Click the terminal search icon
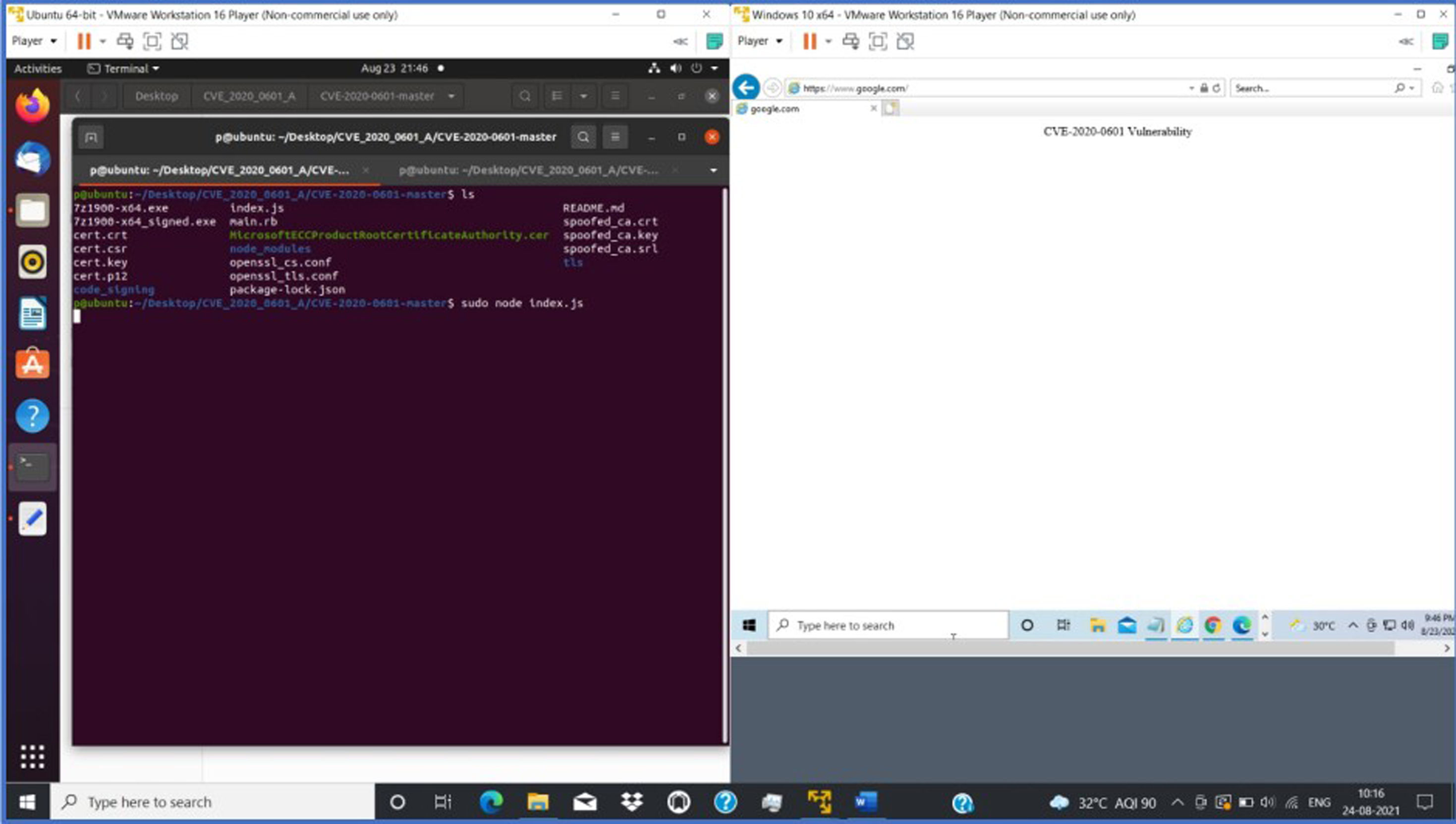Screen dimensions: 1456x824 tap(583, 137)
